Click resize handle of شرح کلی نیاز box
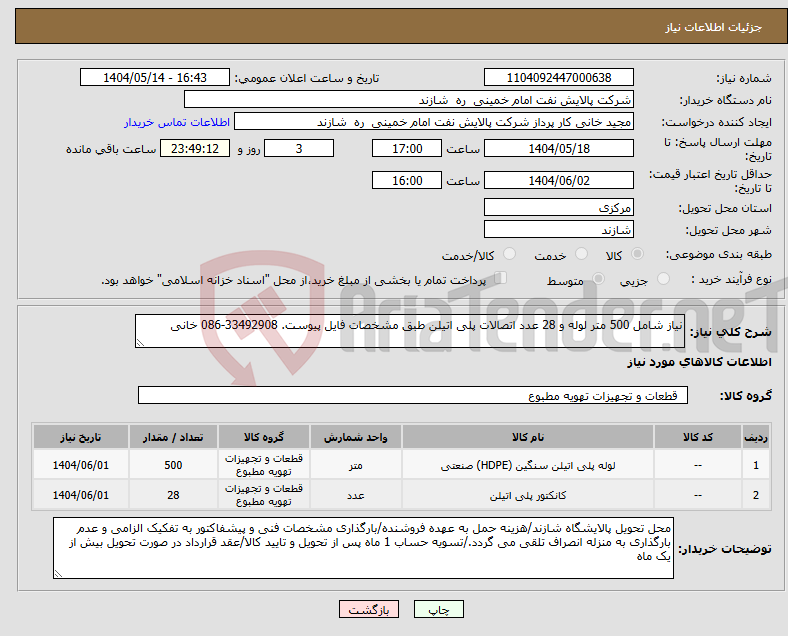Viewport: 788px width, 636px height. (140, 343)
